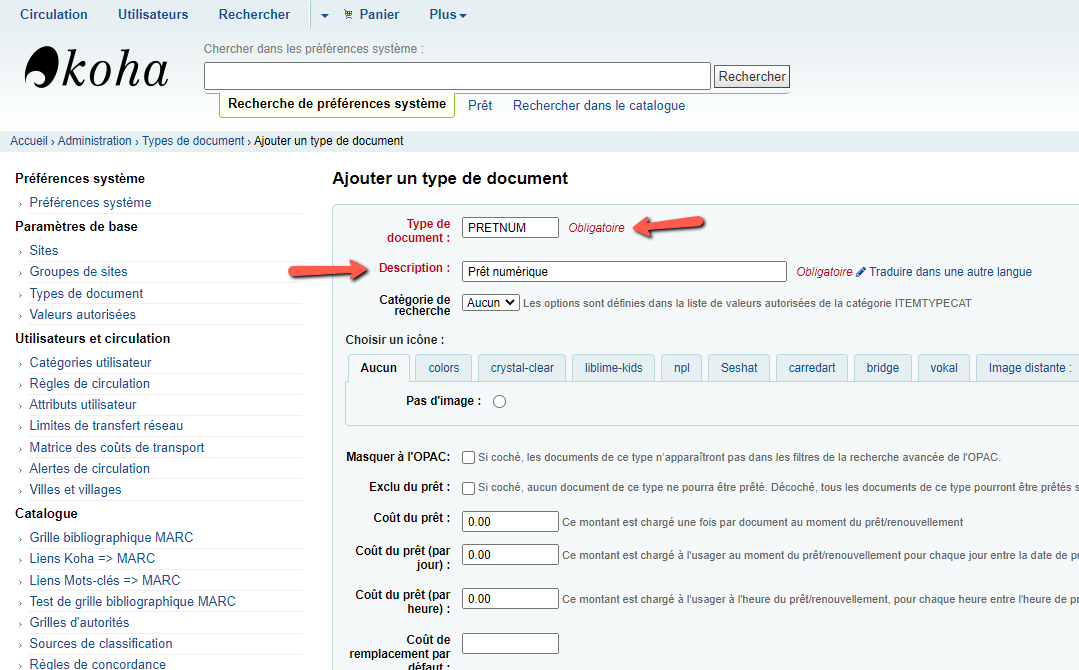
Task: Click into the system preferences search field
Action: 457,76
